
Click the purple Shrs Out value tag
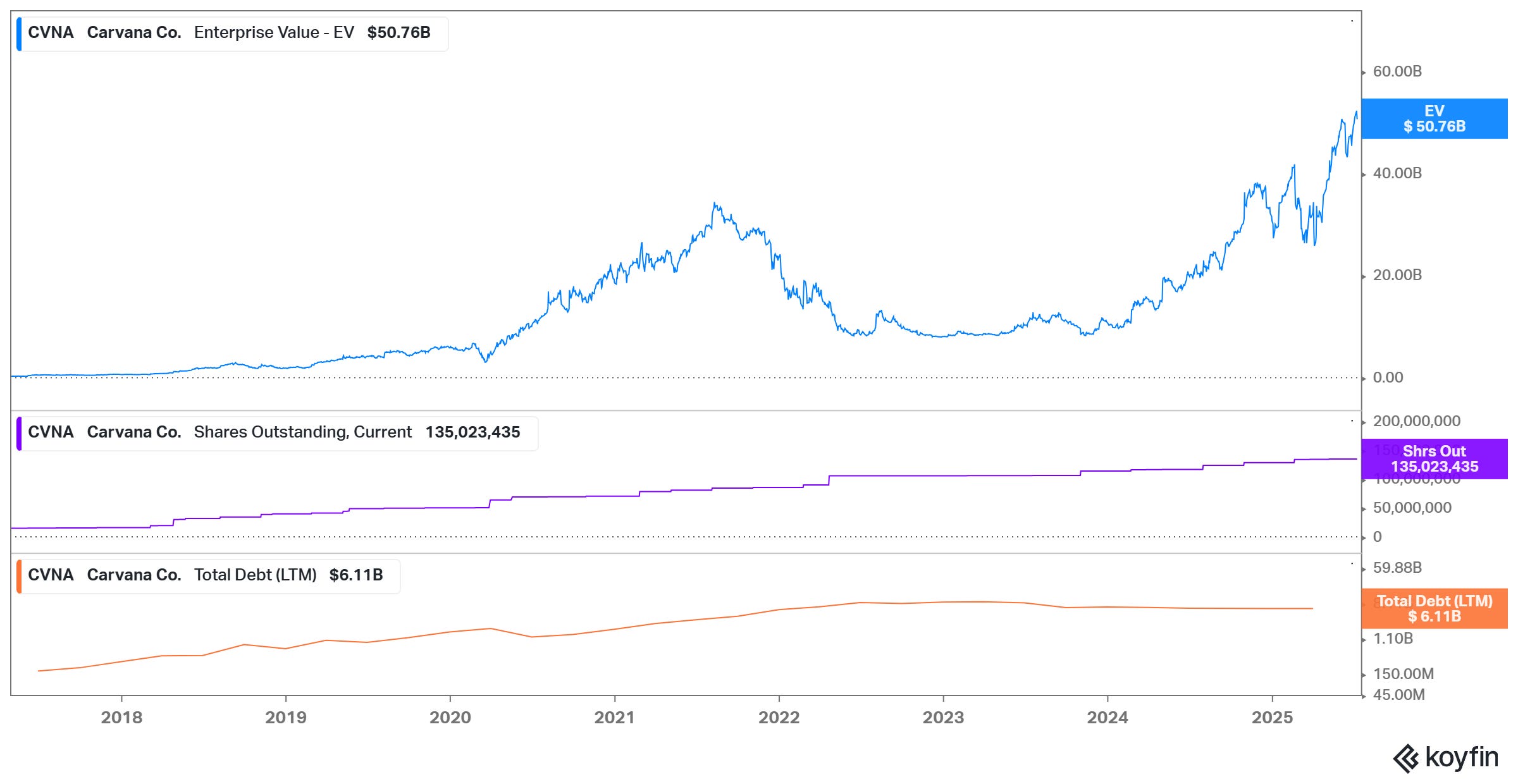pos(1434,459)
